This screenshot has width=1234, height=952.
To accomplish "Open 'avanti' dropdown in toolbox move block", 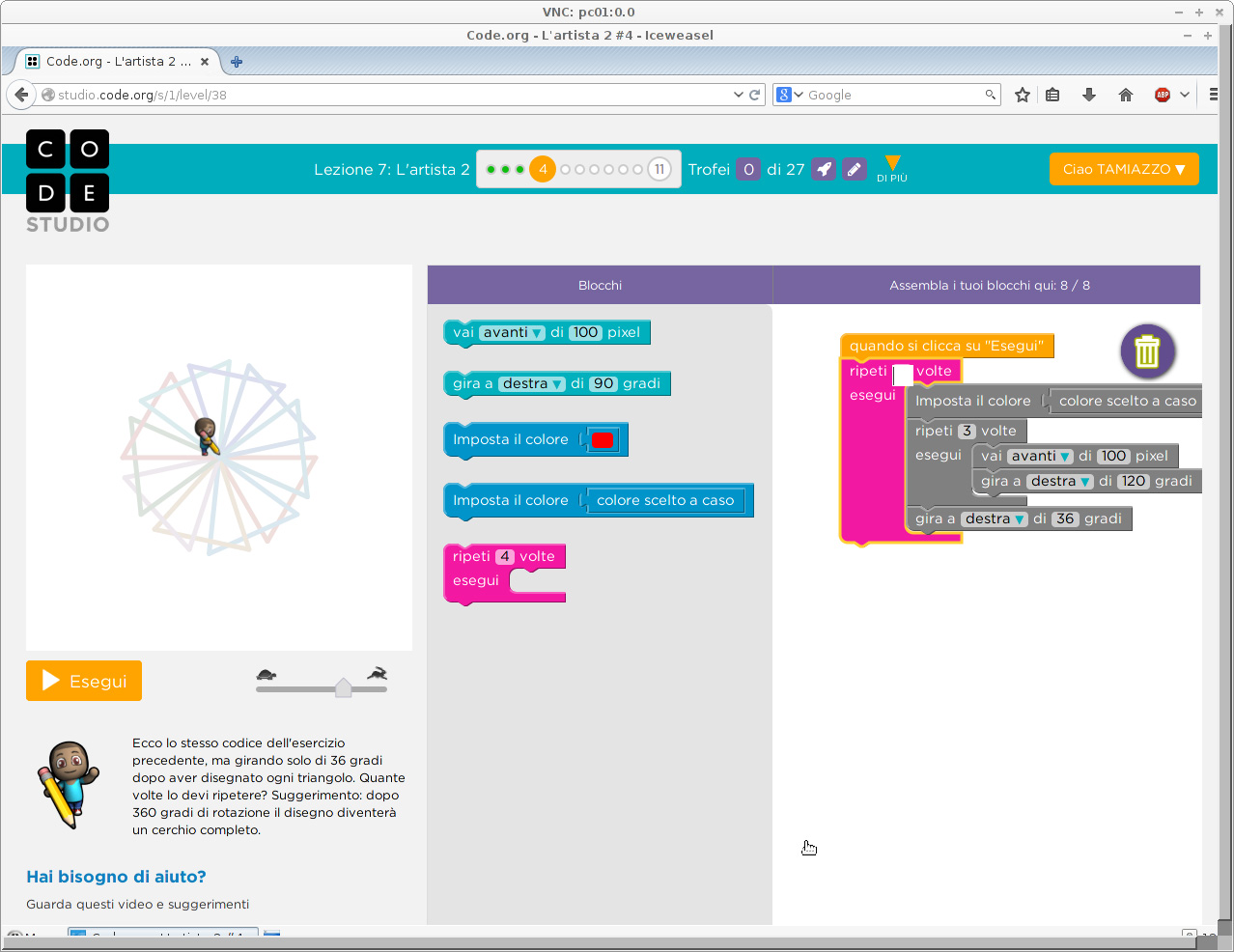I will 512,333.
